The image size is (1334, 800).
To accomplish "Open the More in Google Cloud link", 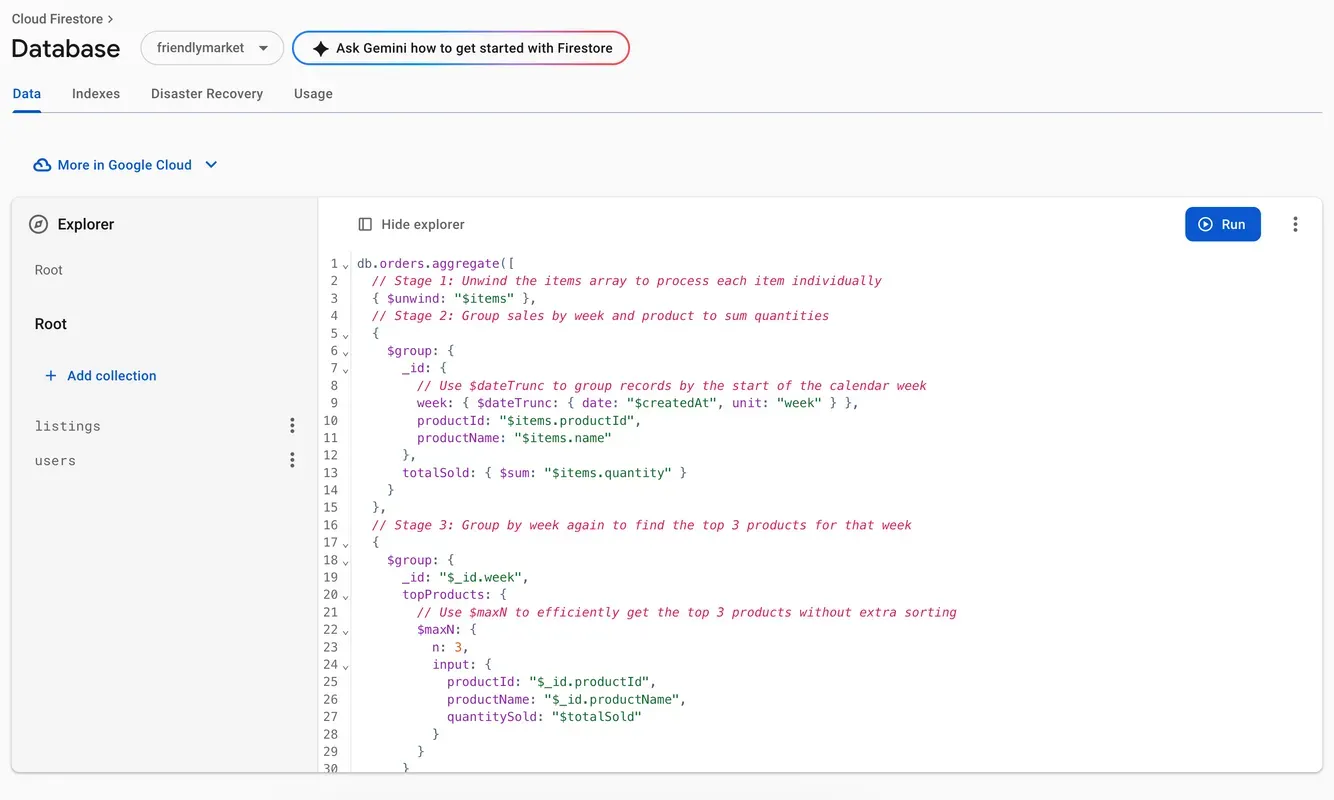I will (x=125, y=165).
